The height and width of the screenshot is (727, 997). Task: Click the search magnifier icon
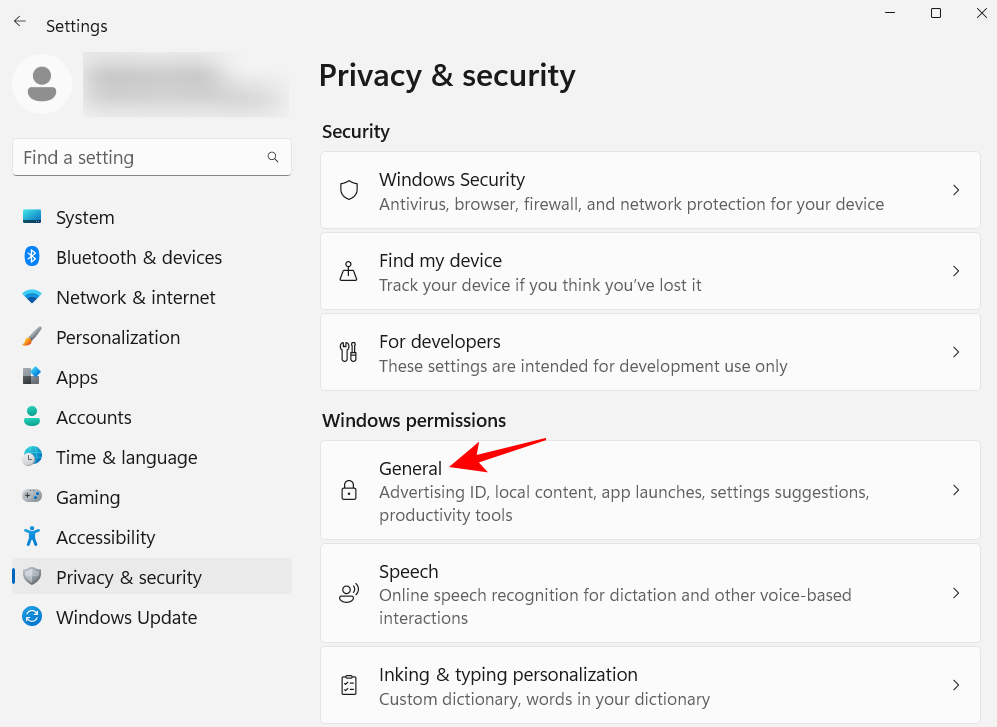(x=273, y=157)
